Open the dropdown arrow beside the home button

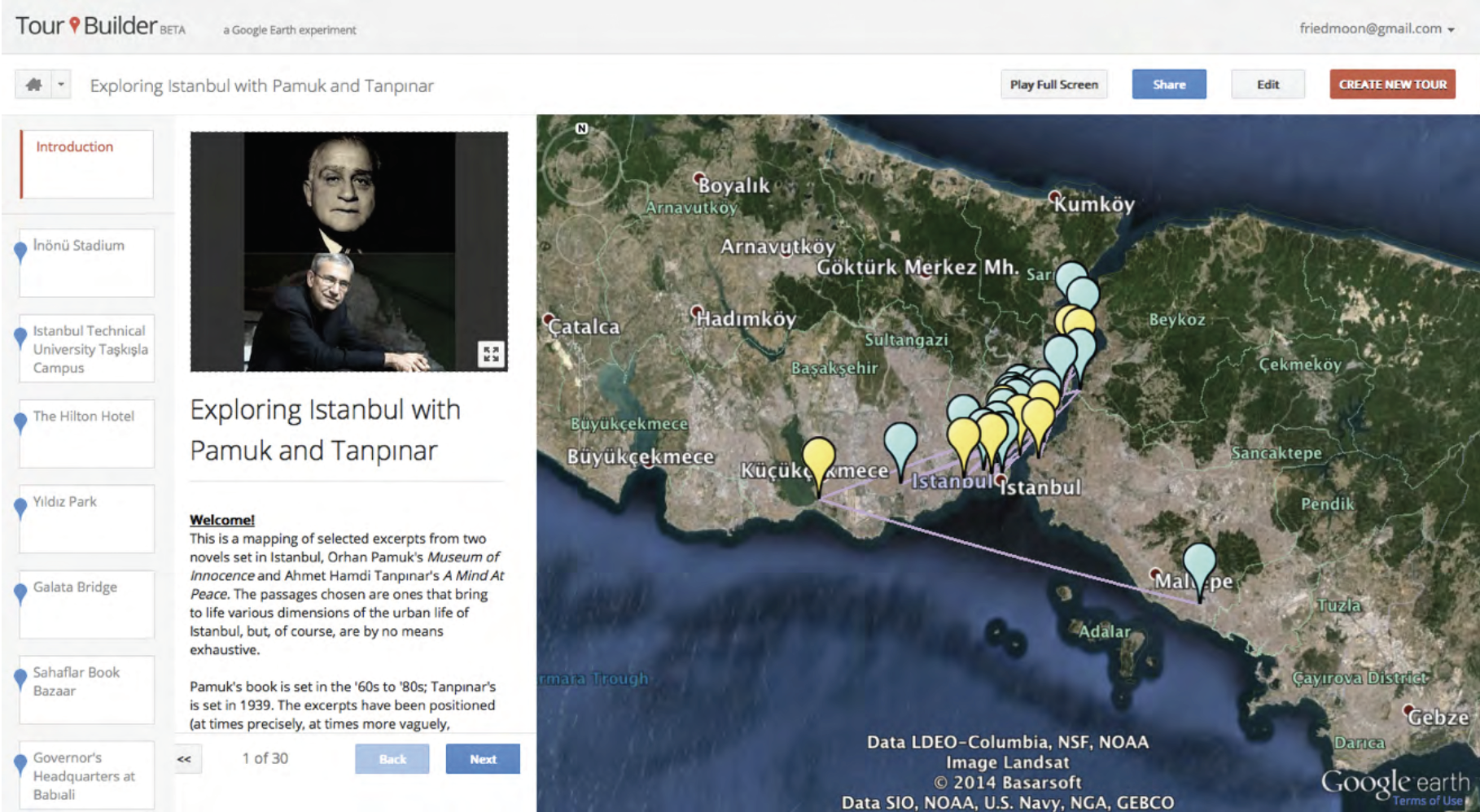pos(61,85)
